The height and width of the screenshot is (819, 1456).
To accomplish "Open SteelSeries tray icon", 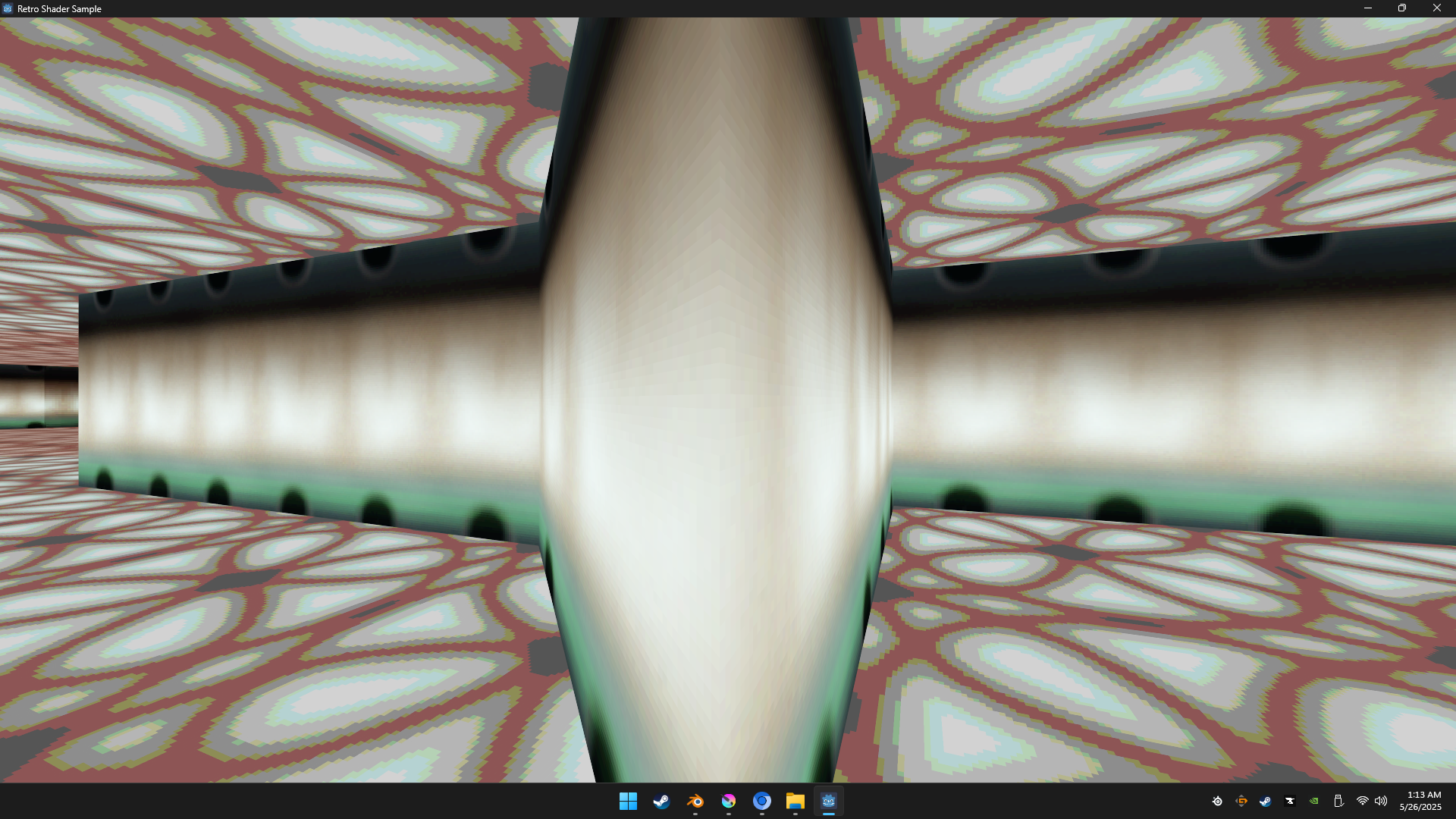I will tap(1217, 801).
